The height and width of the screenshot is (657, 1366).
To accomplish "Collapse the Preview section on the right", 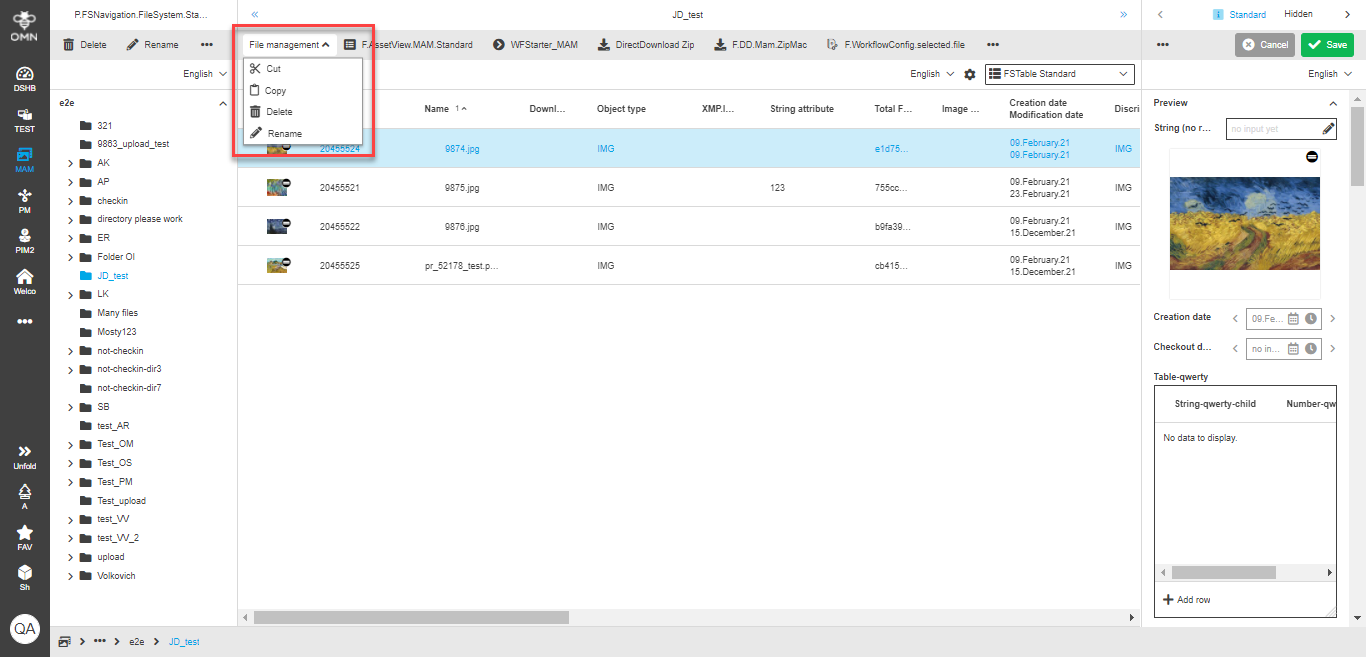I will [1331, 102].
